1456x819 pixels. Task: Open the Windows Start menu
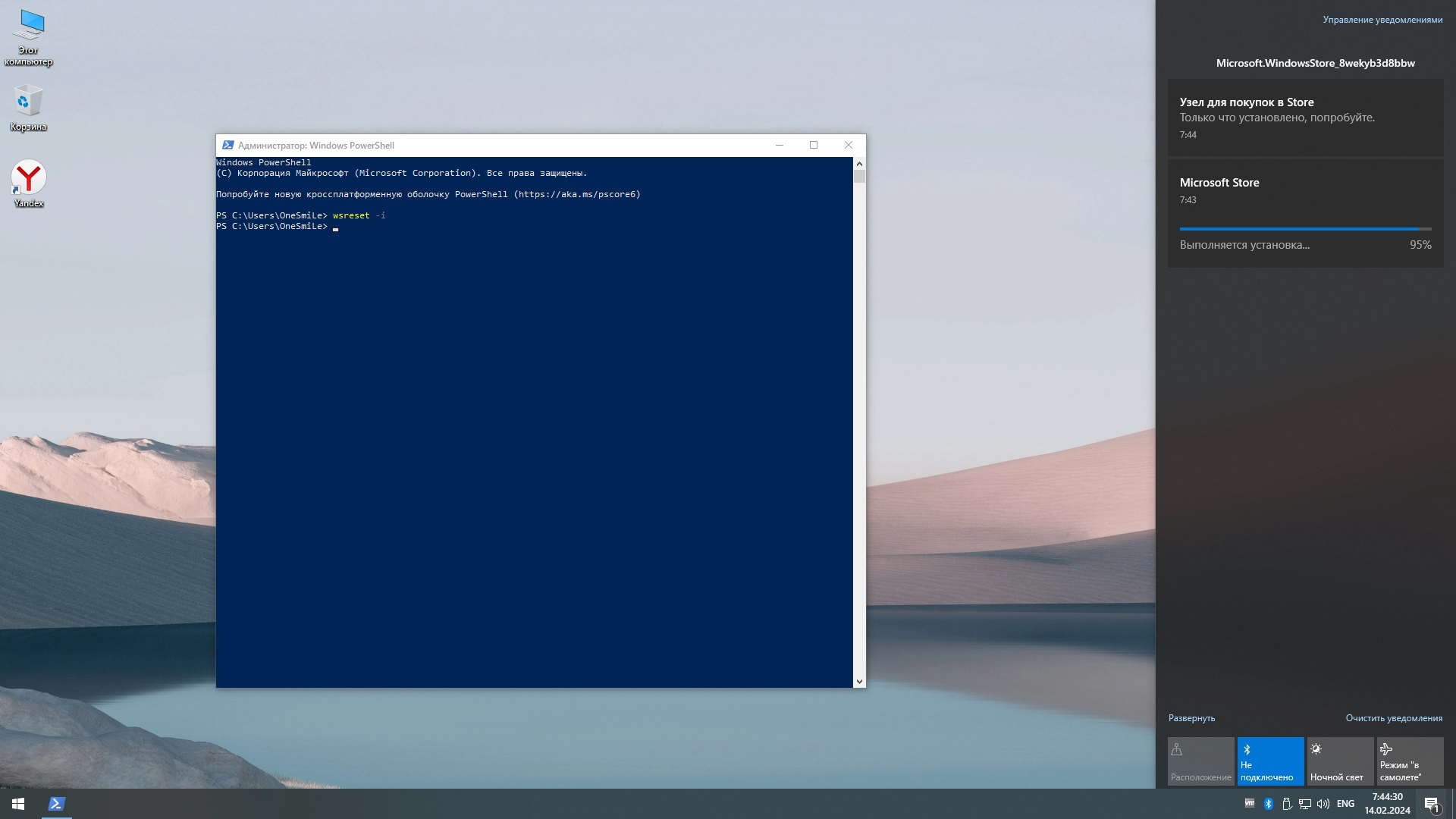18,804
